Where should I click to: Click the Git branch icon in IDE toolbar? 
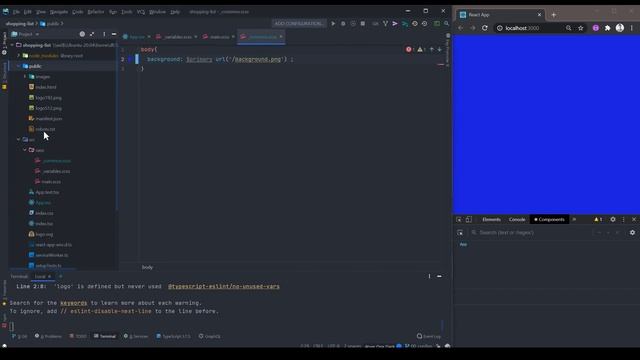pos(385,24)
